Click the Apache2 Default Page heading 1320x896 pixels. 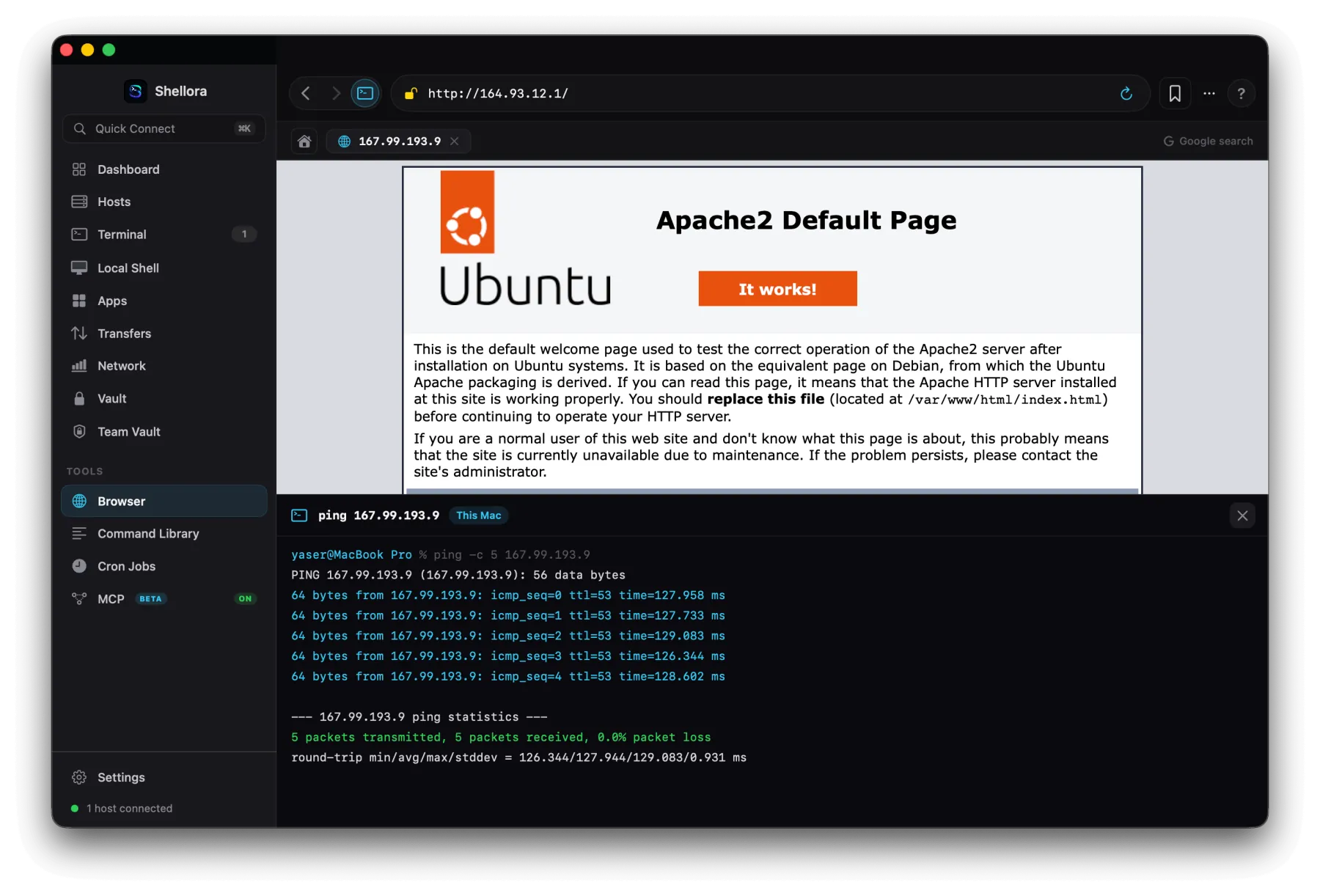[806, 220]
